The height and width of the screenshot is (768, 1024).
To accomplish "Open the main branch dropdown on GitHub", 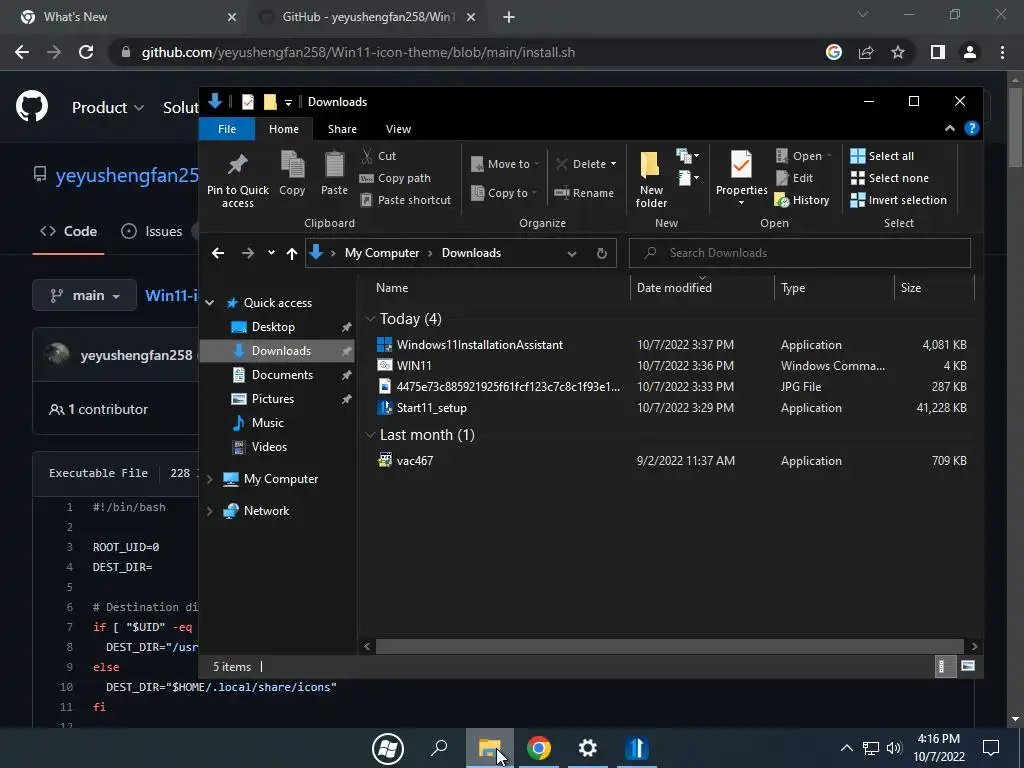I will pyautogui.click(x=84, y=295).
